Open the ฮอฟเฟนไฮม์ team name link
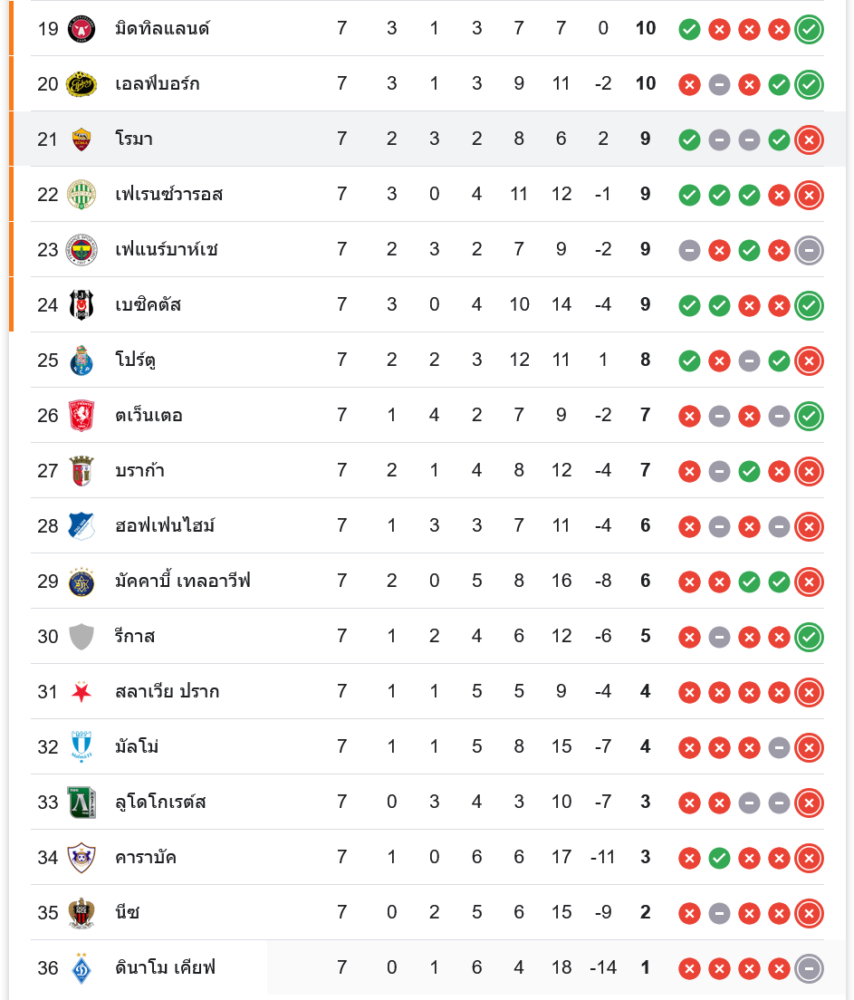 point(164,525)
